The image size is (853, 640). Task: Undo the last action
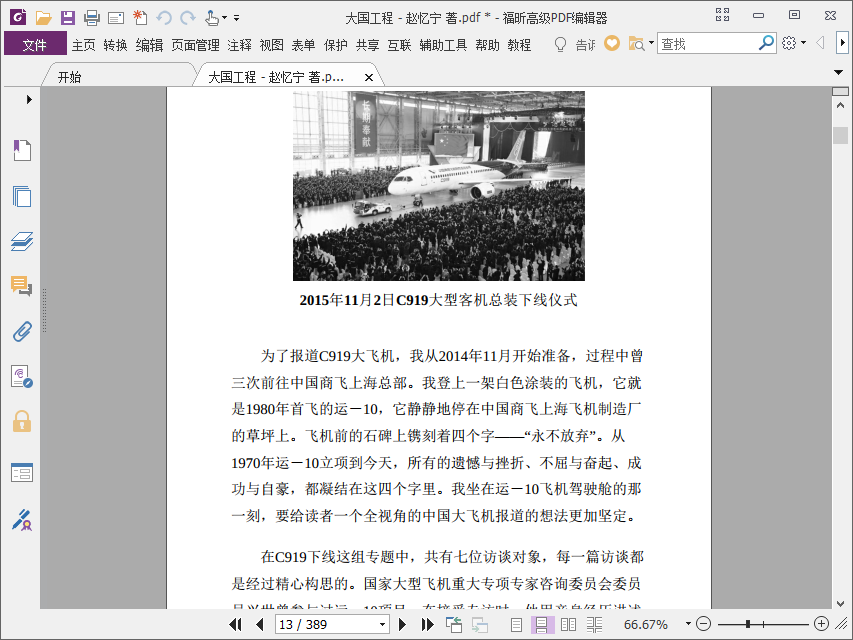click(164, 18)
